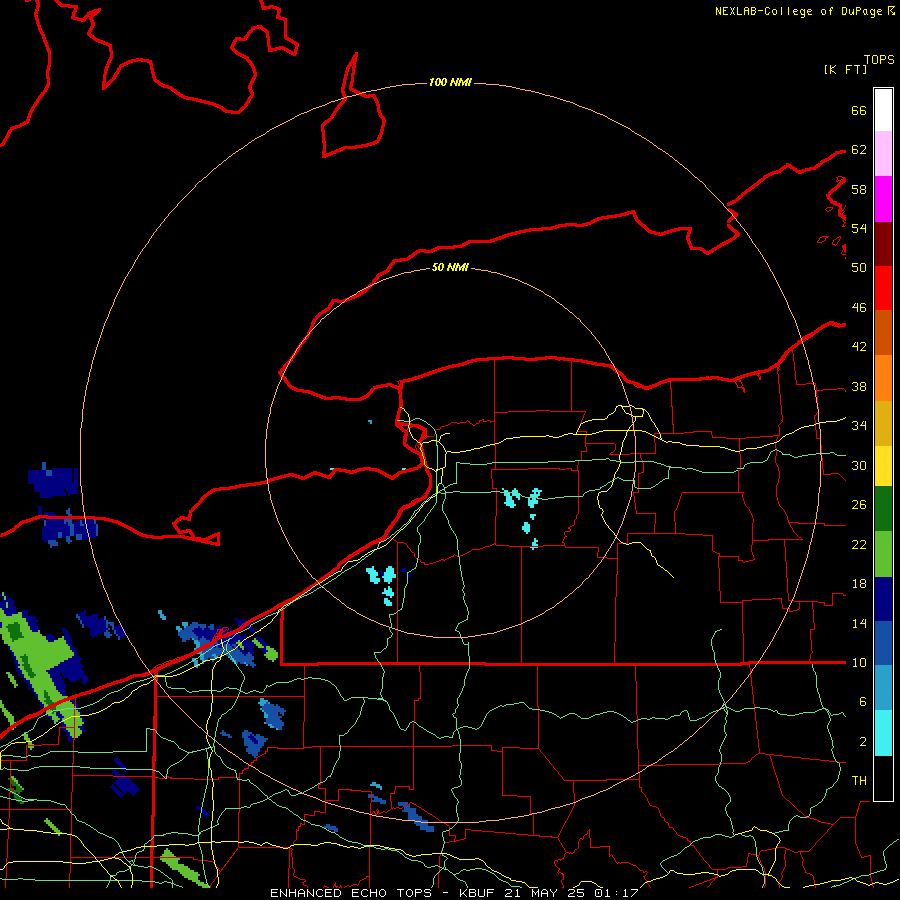Click the NEXLAB-College of DuPage credit text

[x=798, y=11]
